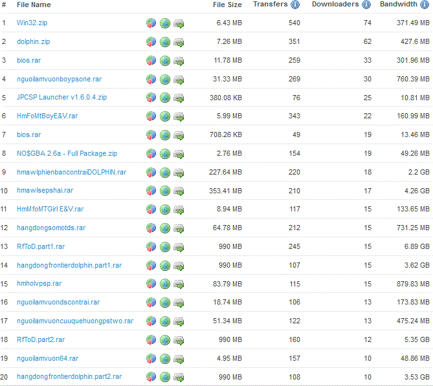Open the Win32.zip file link

click(32, 23)
